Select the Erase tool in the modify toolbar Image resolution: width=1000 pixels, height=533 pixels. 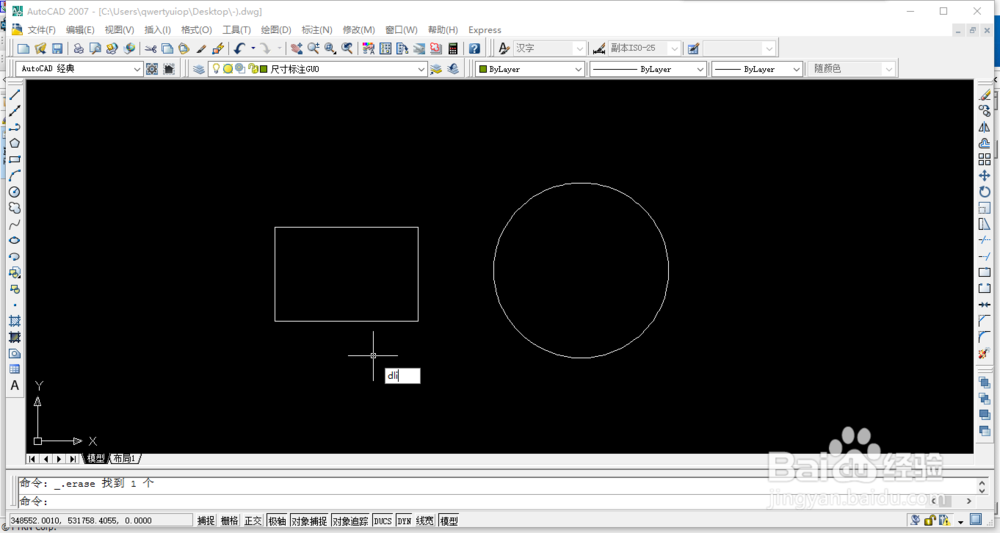pos(985,95)
